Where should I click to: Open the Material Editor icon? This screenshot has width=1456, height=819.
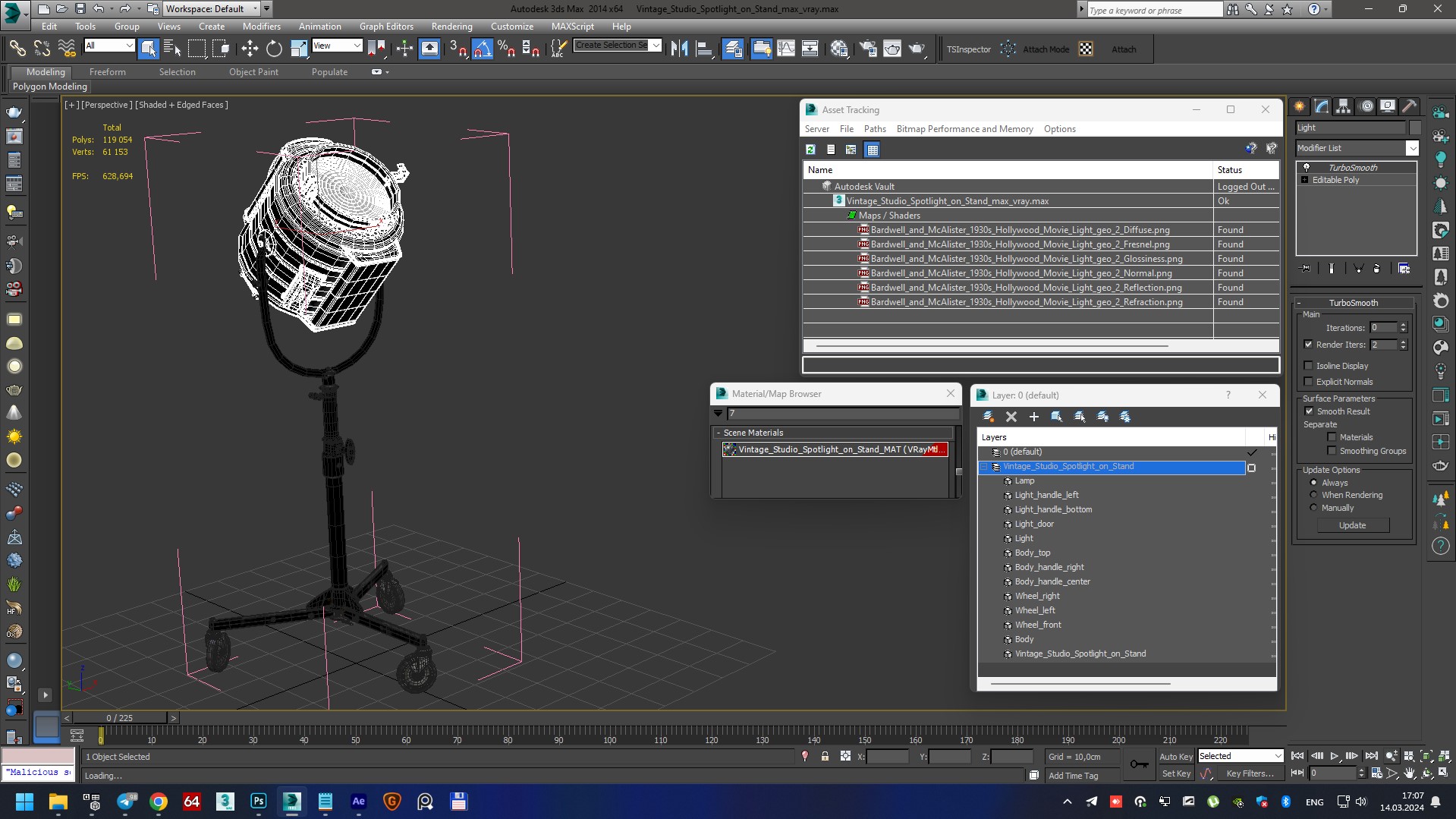[x=838, y=49]
